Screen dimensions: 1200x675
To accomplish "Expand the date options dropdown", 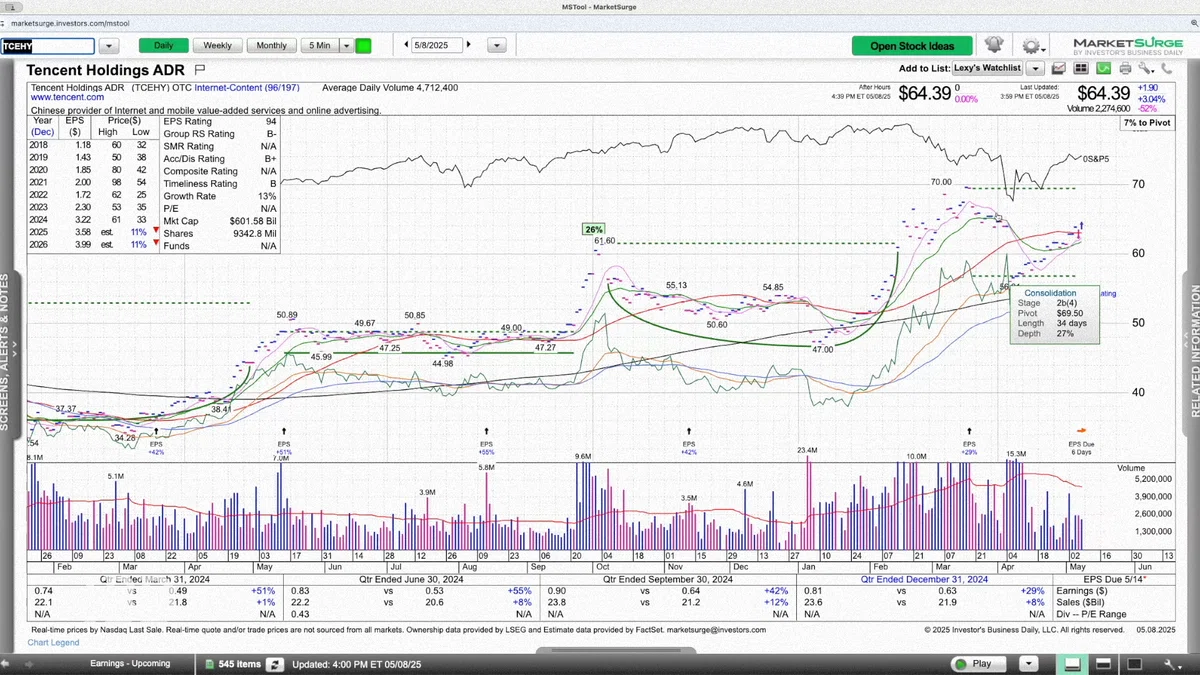I will pyautogui.click(x=496, y=46).
